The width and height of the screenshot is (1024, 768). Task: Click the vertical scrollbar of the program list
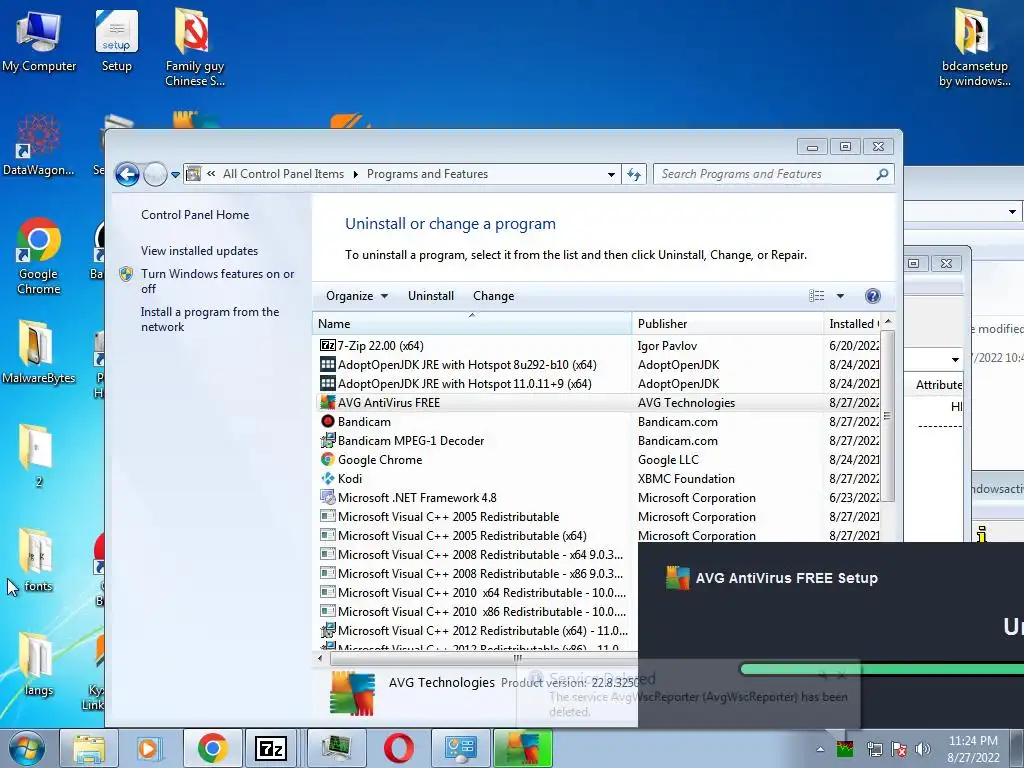pyautogui.click(x=887, y=416)
